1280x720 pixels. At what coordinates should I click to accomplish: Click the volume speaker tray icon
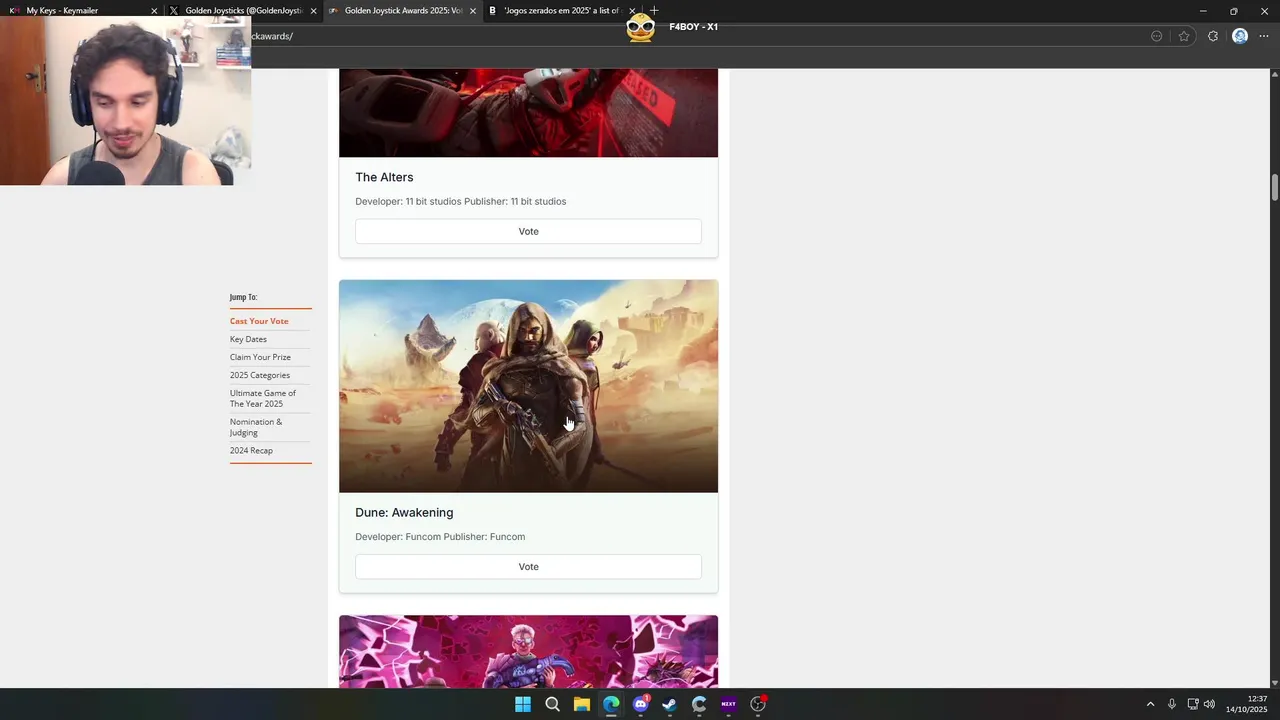(x=1209, y=704)
